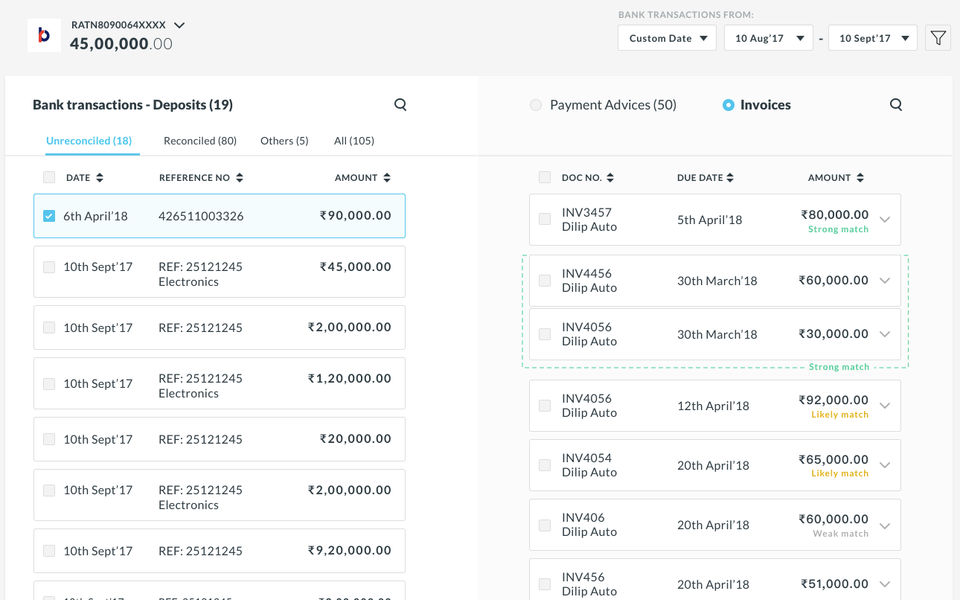The width and height of the screenshot is (960, 600).
Task: Click the ₹20,000.00 deposit amount
Action: pyautogui.click(x=355, y=438)
